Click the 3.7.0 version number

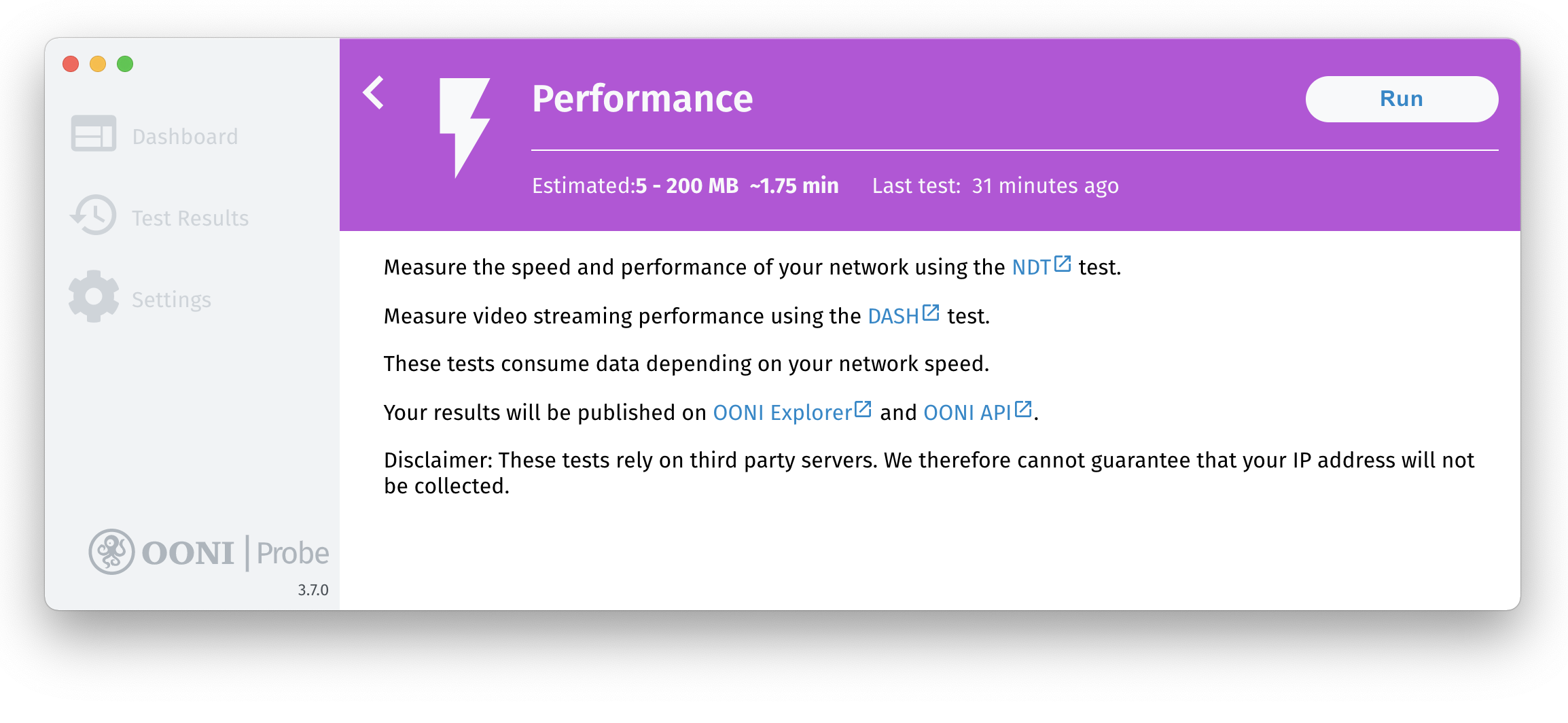(x=313, y=590)
